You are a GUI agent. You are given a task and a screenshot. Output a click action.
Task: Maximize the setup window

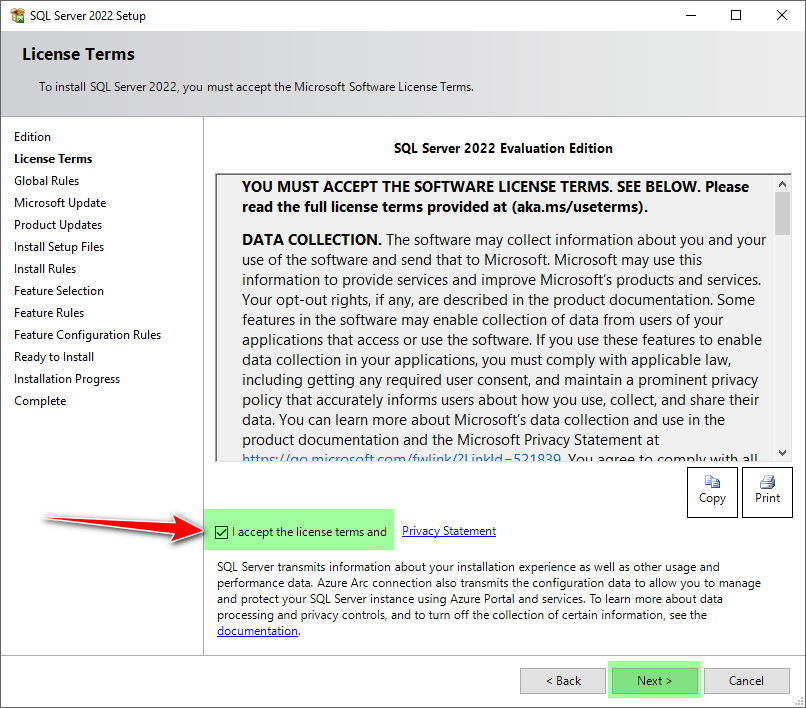point(736,15)
